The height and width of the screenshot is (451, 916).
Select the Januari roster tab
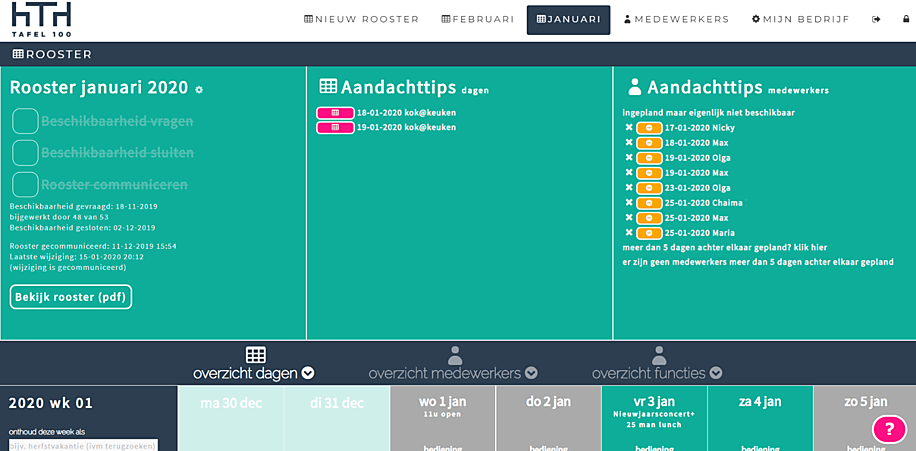pyautogui.click(x=568, y=20)
